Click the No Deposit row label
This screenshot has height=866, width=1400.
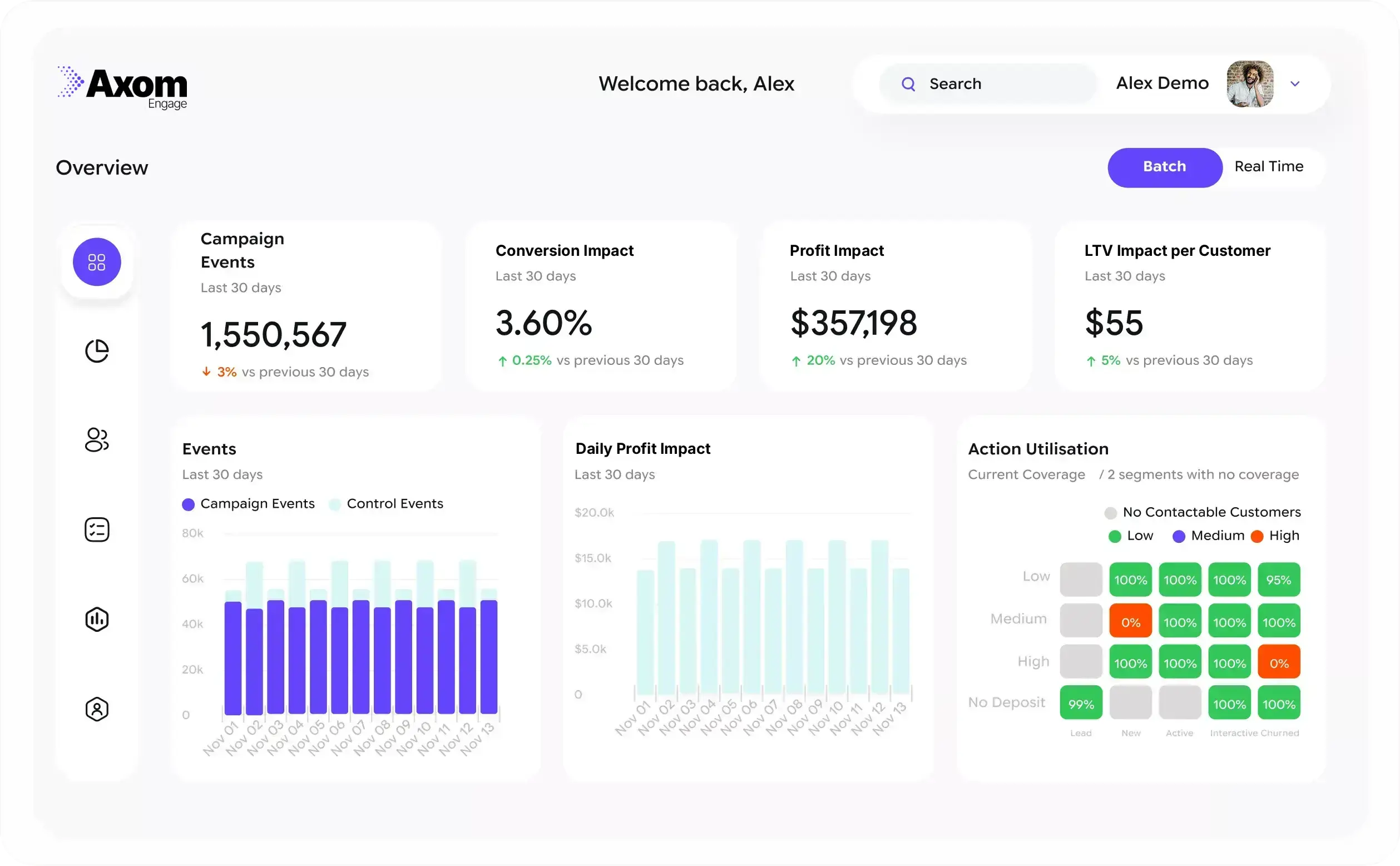1006,702
